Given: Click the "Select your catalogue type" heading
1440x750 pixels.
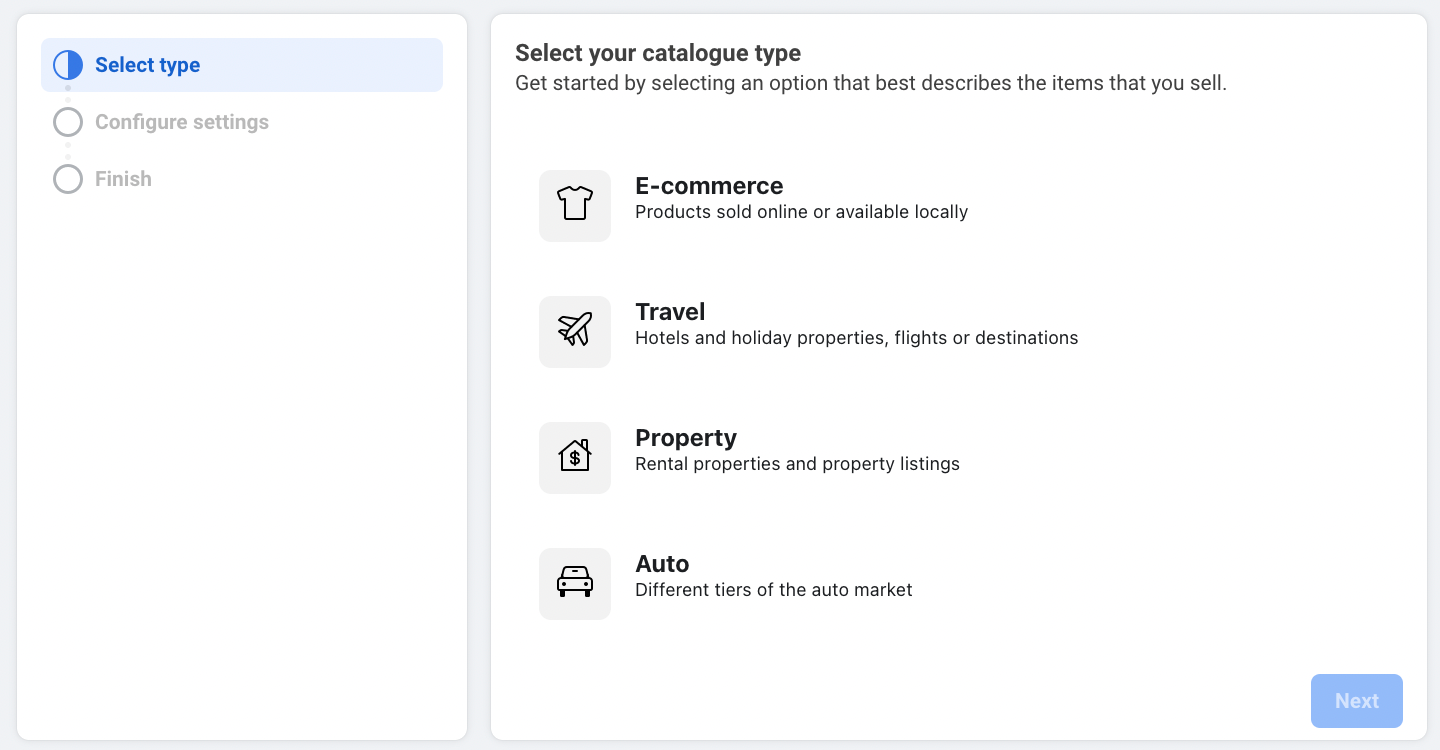Looking at the screenshot, I should click(657, 53).
